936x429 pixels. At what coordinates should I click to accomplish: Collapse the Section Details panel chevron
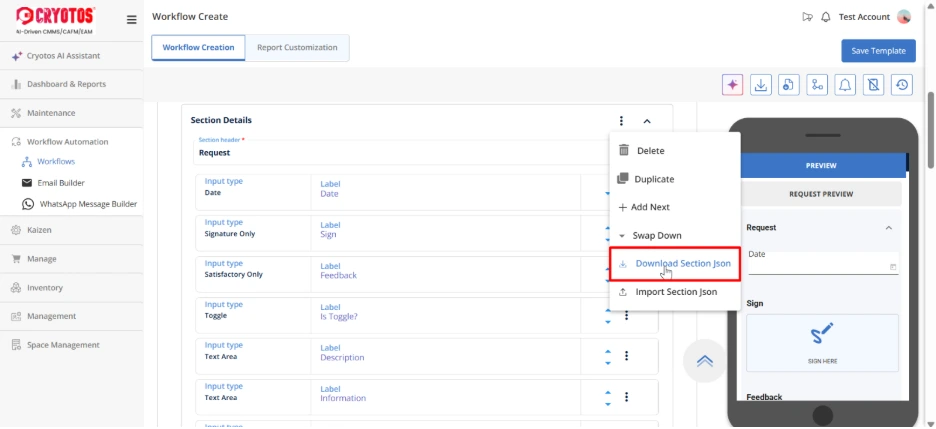tap(646, 121)
